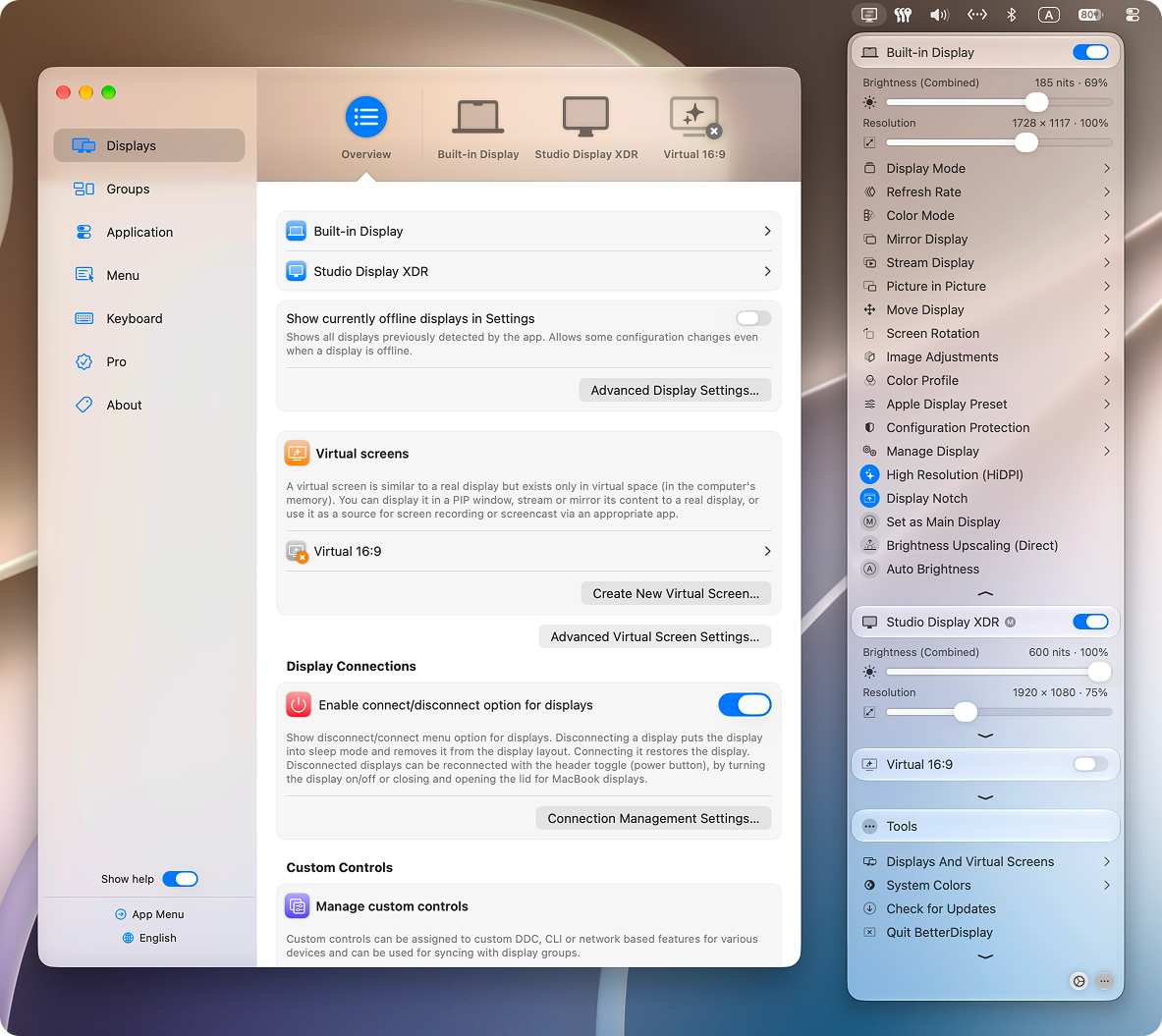Toggle Virtual 16:9 switch in panel
The image size is (1162, 1036).
tap(1090, 764)
